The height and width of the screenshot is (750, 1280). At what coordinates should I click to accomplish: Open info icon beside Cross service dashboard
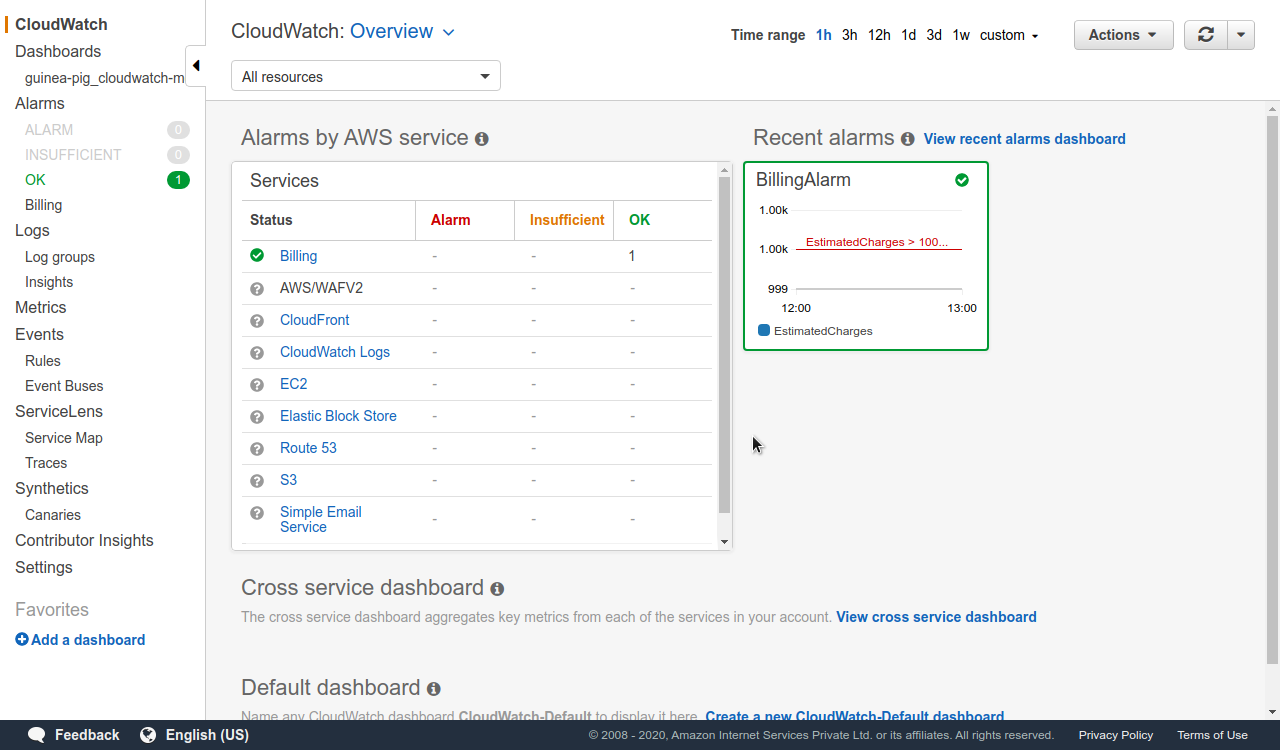coord(497,589)
